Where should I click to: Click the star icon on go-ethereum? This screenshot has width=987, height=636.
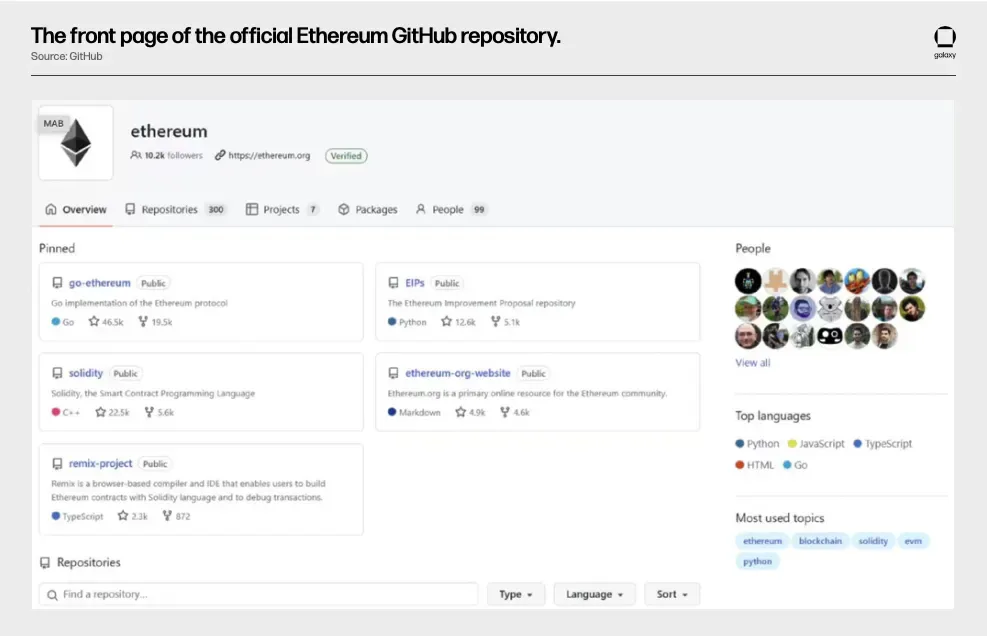click(94, 322)
